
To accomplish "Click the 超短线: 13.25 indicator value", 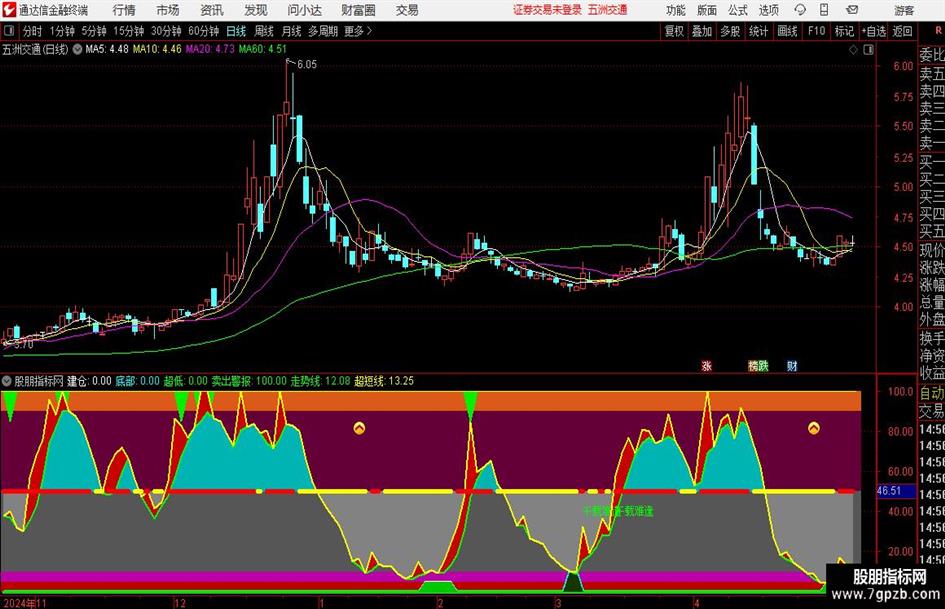I will [x=384, y=381].
